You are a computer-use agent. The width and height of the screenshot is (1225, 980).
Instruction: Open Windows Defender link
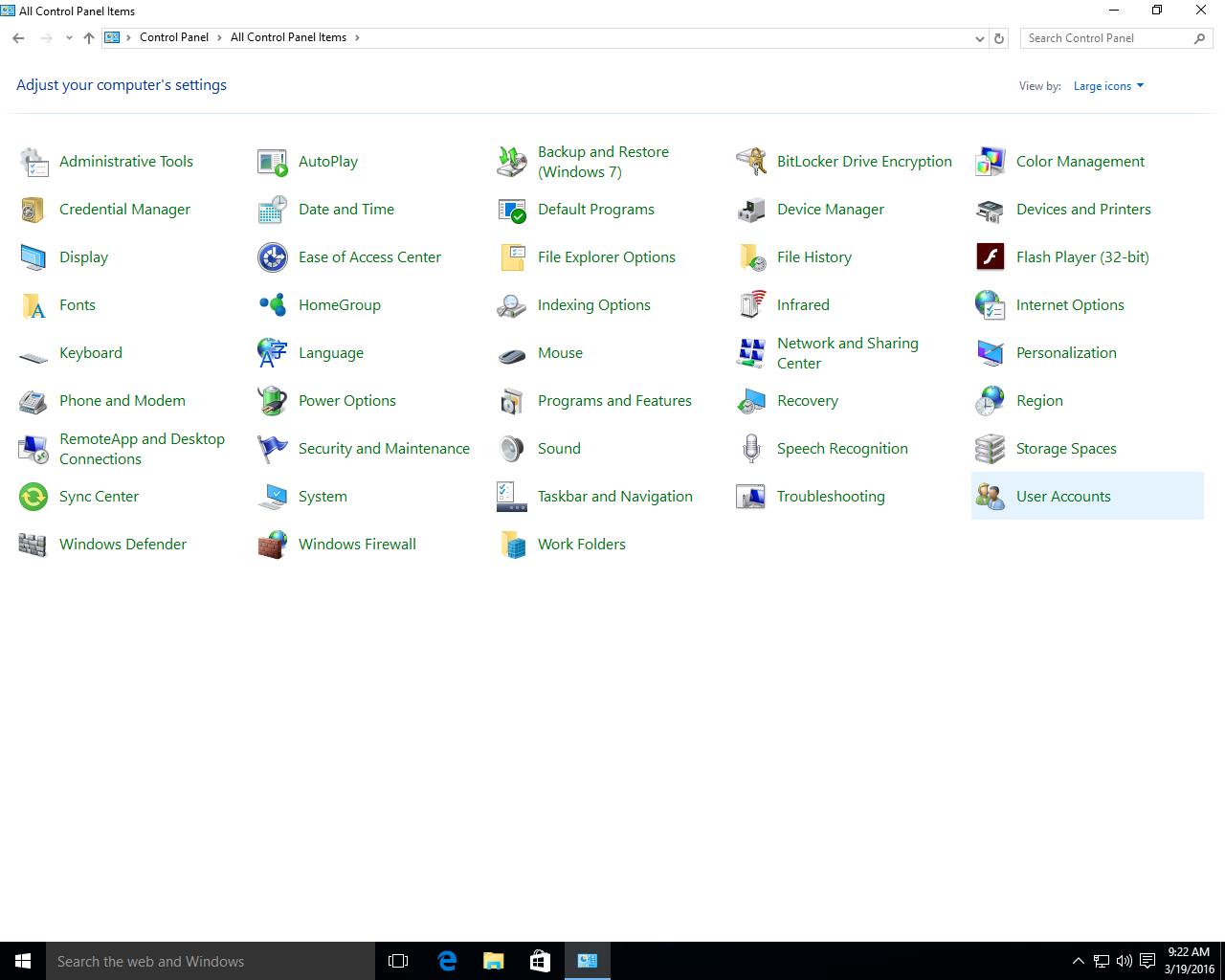(122, 545)
